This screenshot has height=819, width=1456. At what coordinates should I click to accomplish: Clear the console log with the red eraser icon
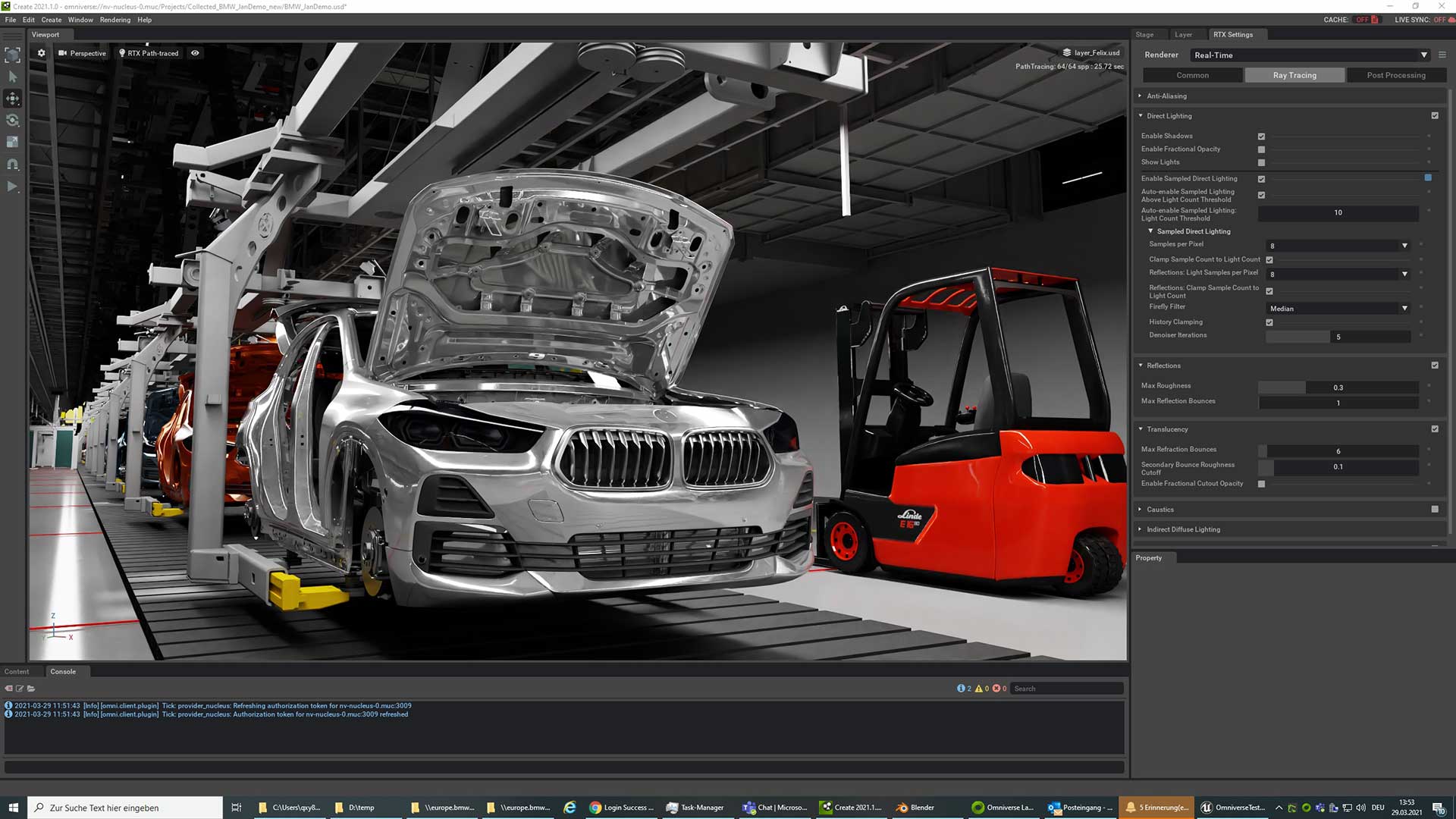tap(8, 688)
